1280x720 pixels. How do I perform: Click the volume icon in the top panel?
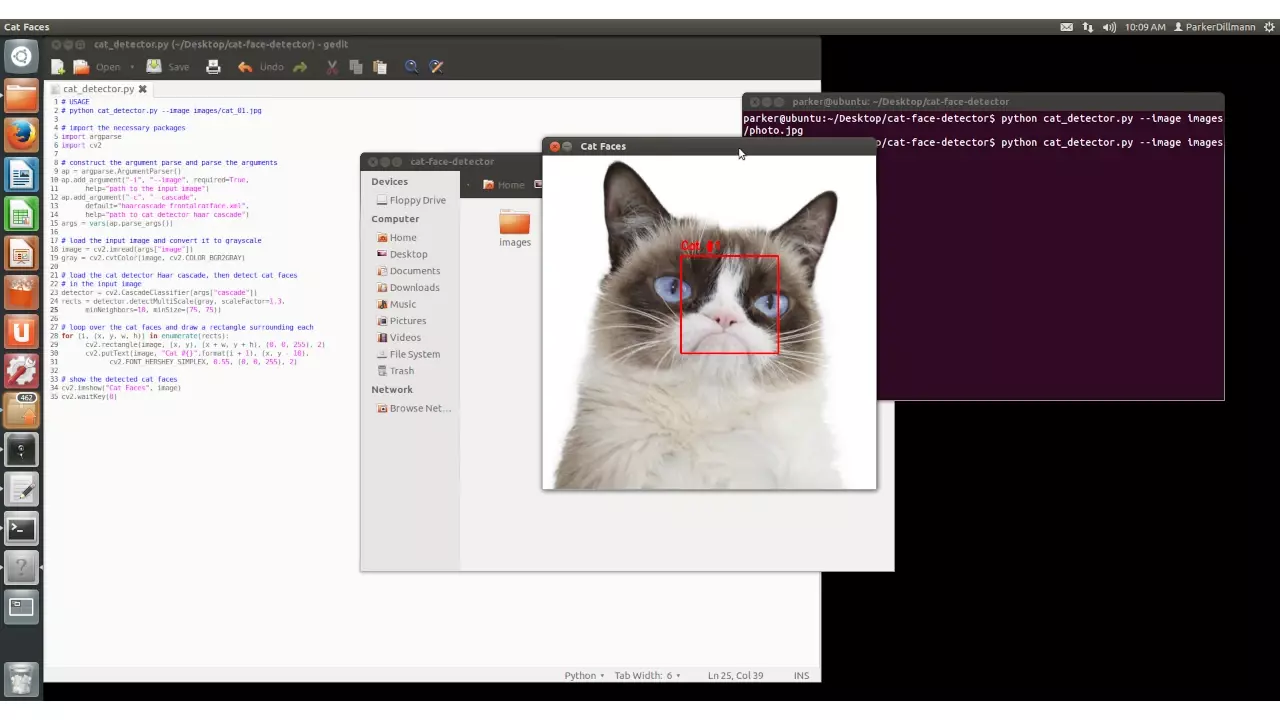coord(1108,27)
